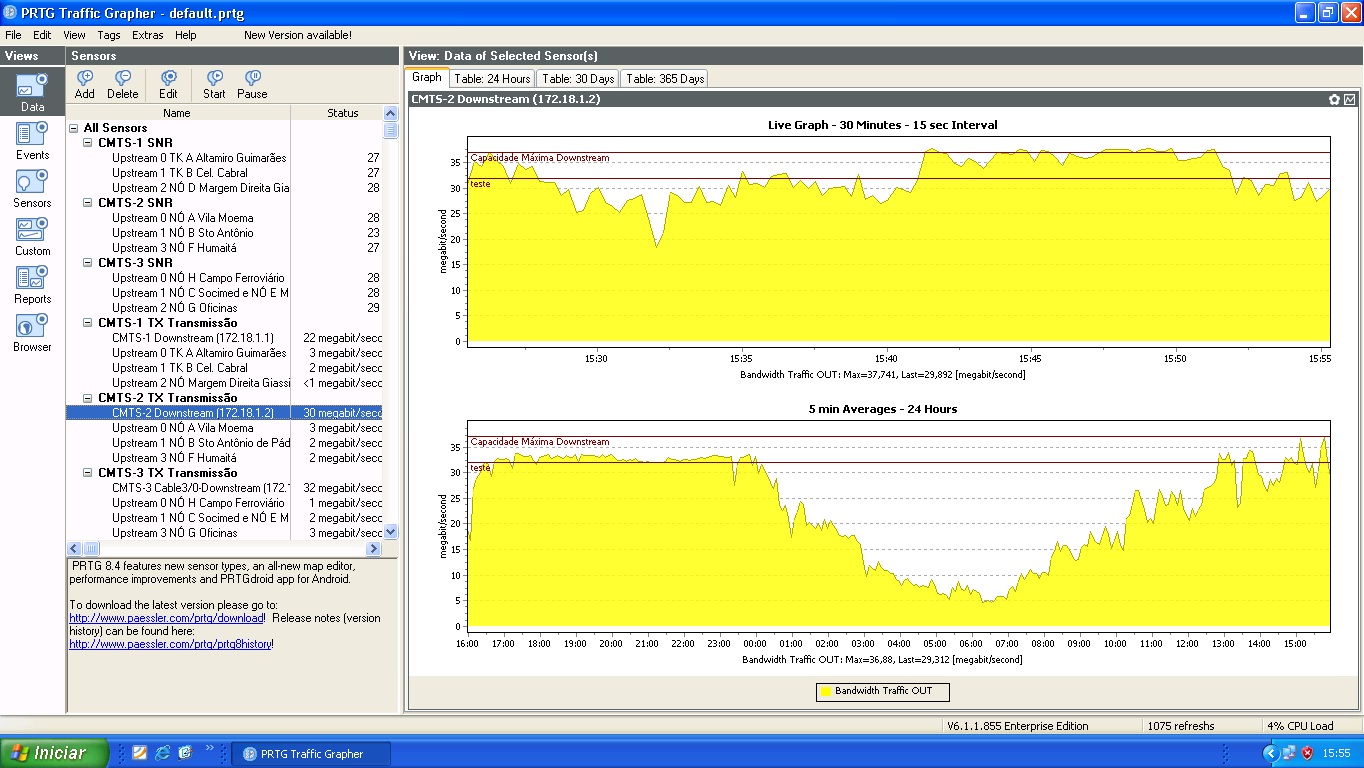This screenshot has width=1364, height=768.
Task: Switch to Table: 30 Days tab
Action: coord(578,78)
